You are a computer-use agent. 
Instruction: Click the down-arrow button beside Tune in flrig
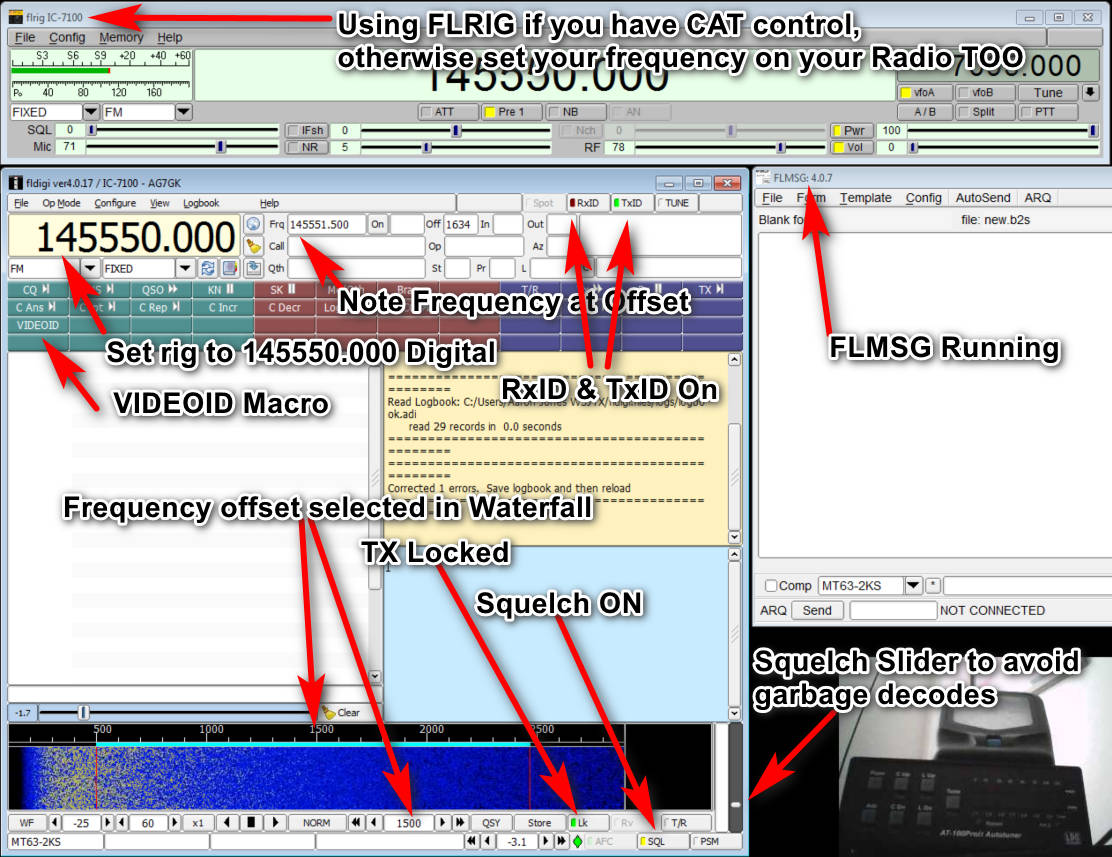(1090, 92)
